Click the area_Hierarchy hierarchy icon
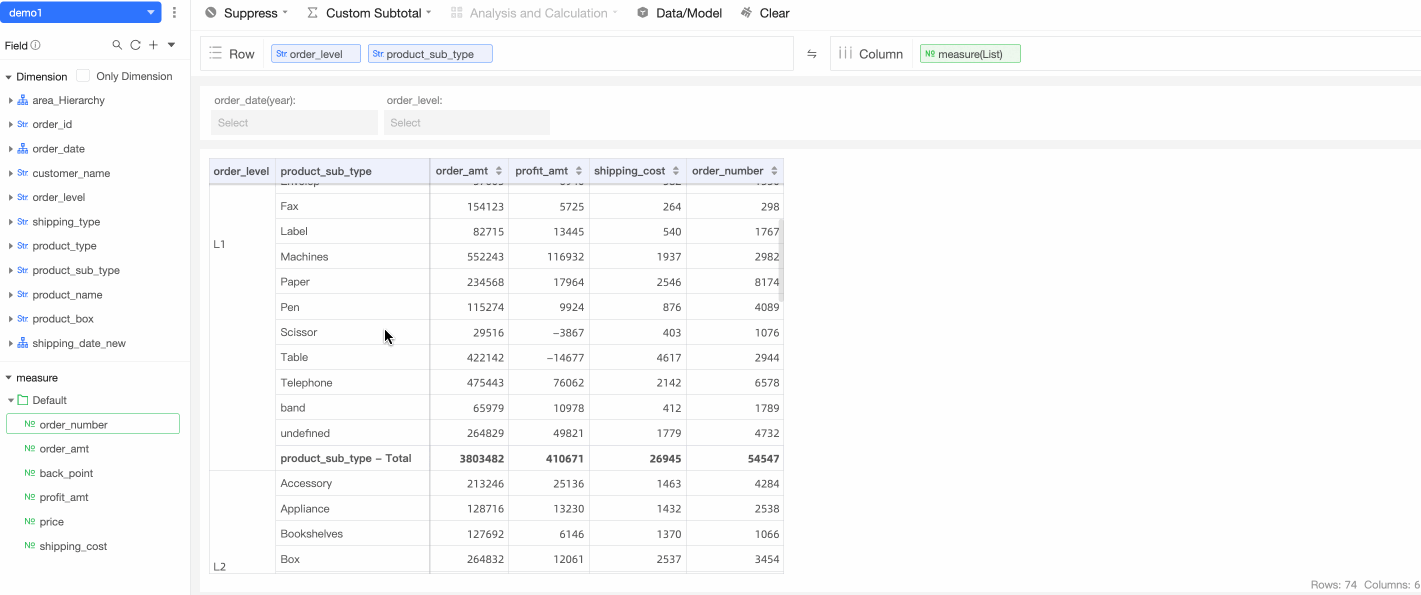The image size is (1421, 595). (x=23, y=100)
